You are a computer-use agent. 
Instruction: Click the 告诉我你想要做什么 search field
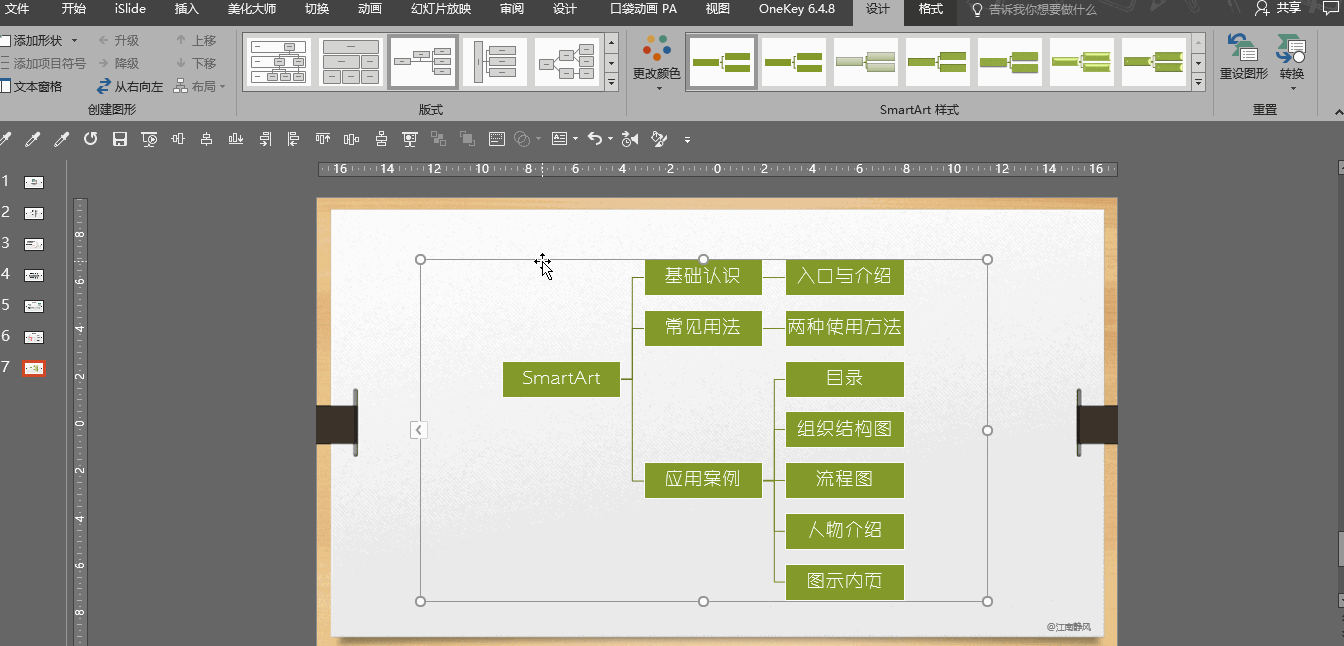1042,9
